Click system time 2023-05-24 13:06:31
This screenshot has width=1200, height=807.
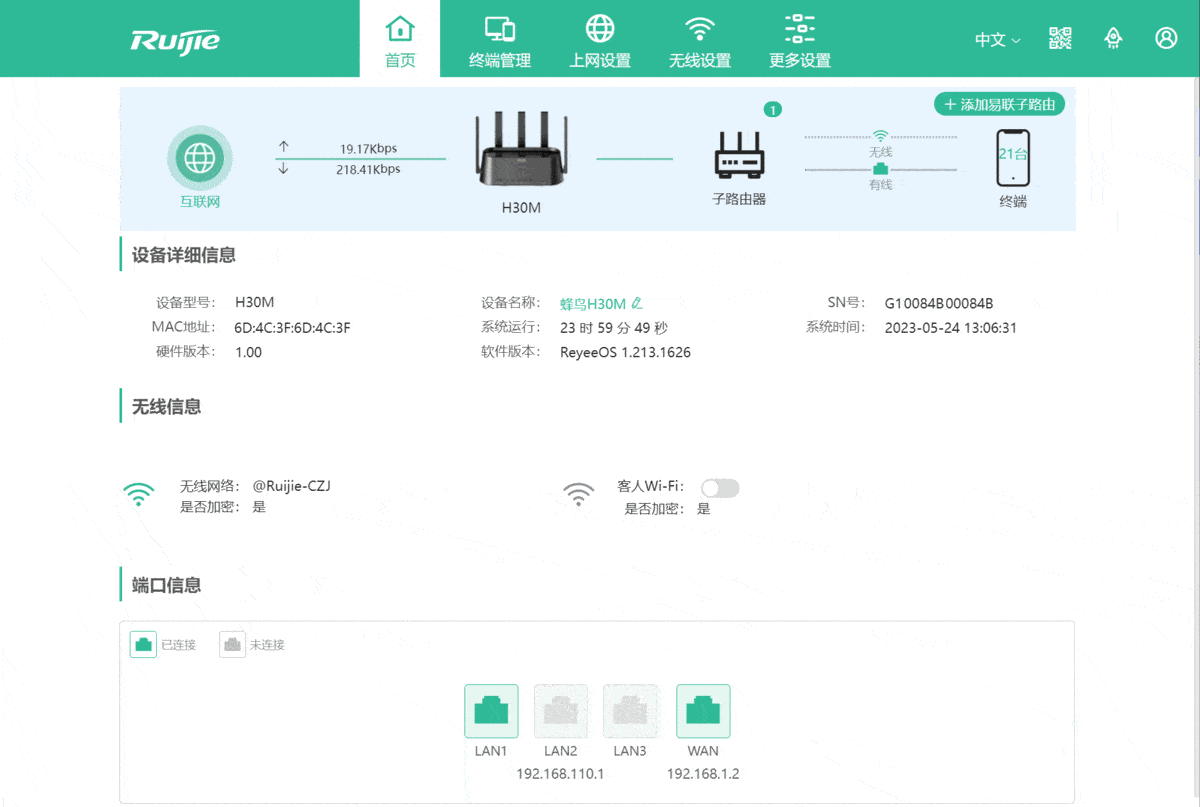[951, 327]
